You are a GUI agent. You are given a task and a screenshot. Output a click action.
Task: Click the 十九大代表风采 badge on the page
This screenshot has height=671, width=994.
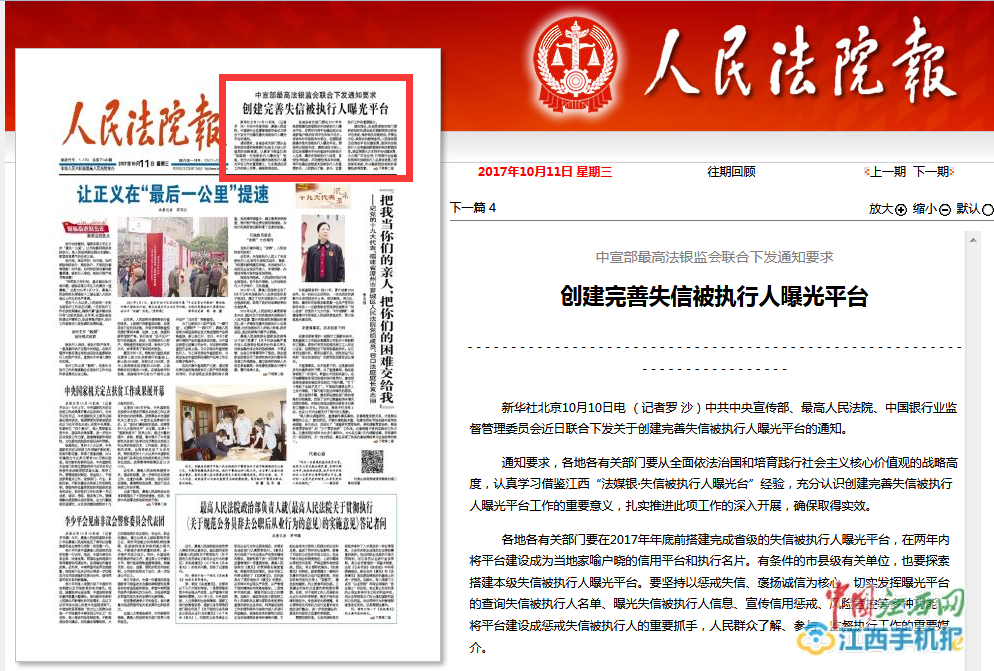[323, 197]
